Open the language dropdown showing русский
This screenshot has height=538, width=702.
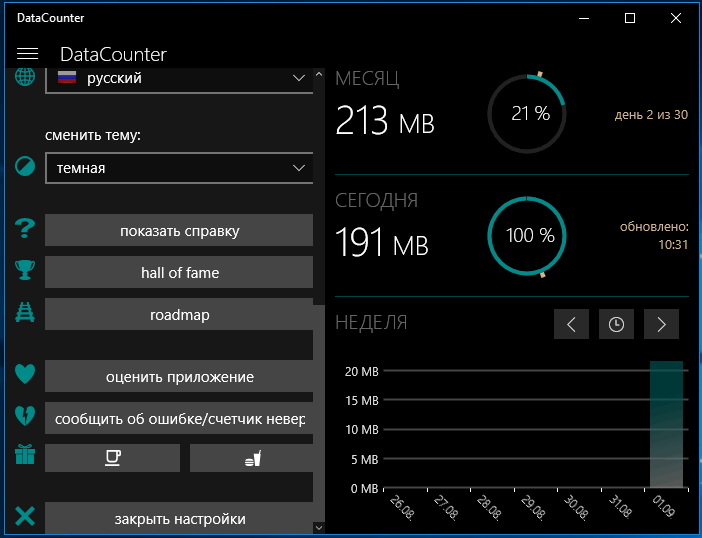coord(179,80)
